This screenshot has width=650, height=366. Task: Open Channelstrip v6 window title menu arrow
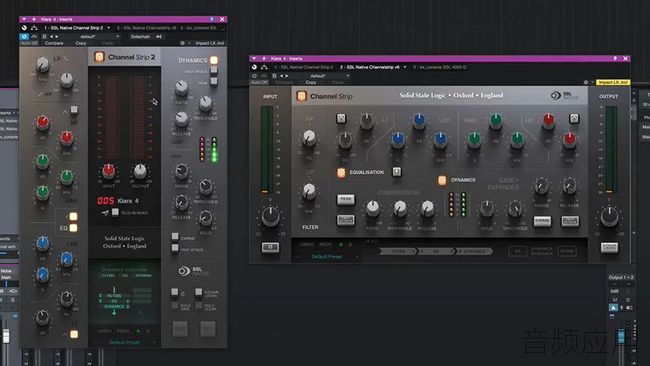254,58
